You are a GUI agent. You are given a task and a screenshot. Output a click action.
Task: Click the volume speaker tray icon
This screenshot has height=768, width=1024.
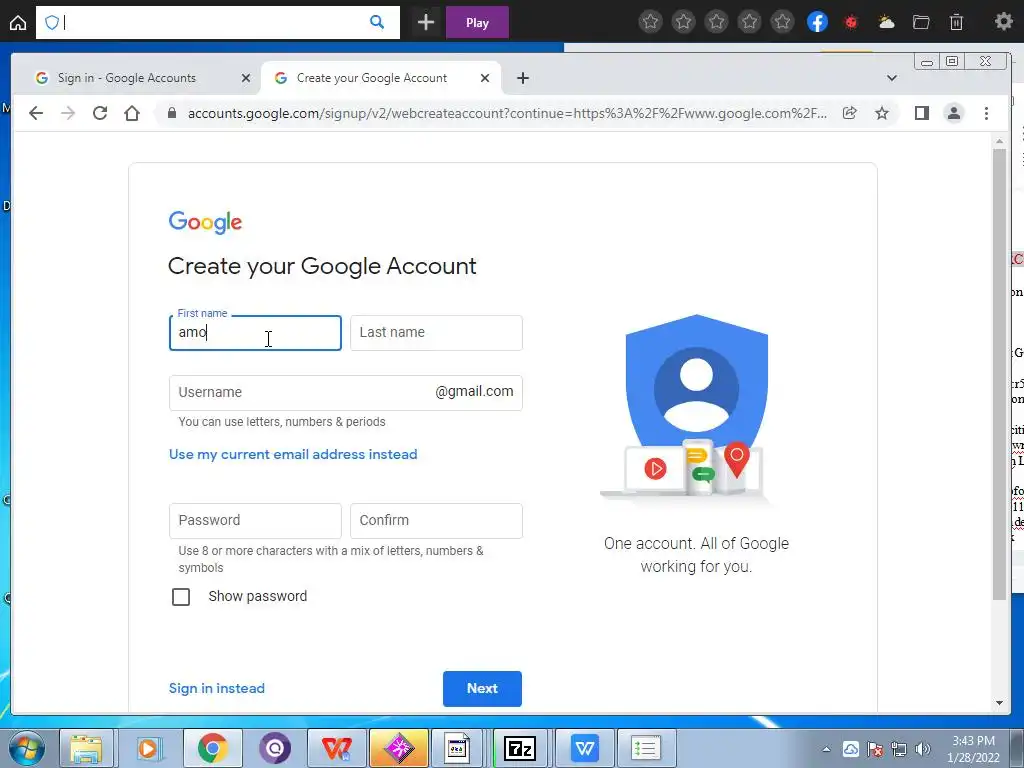coord(923,749)
